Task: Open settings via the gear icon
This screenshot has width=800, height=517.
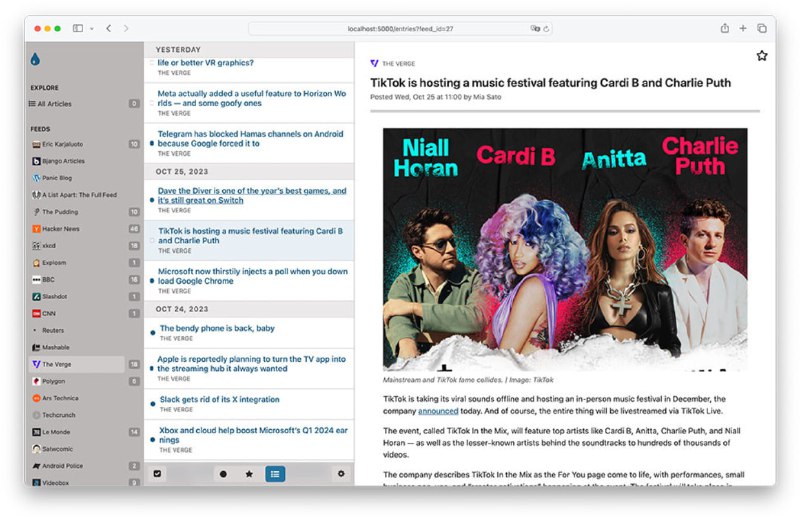Action: point(341,473)
